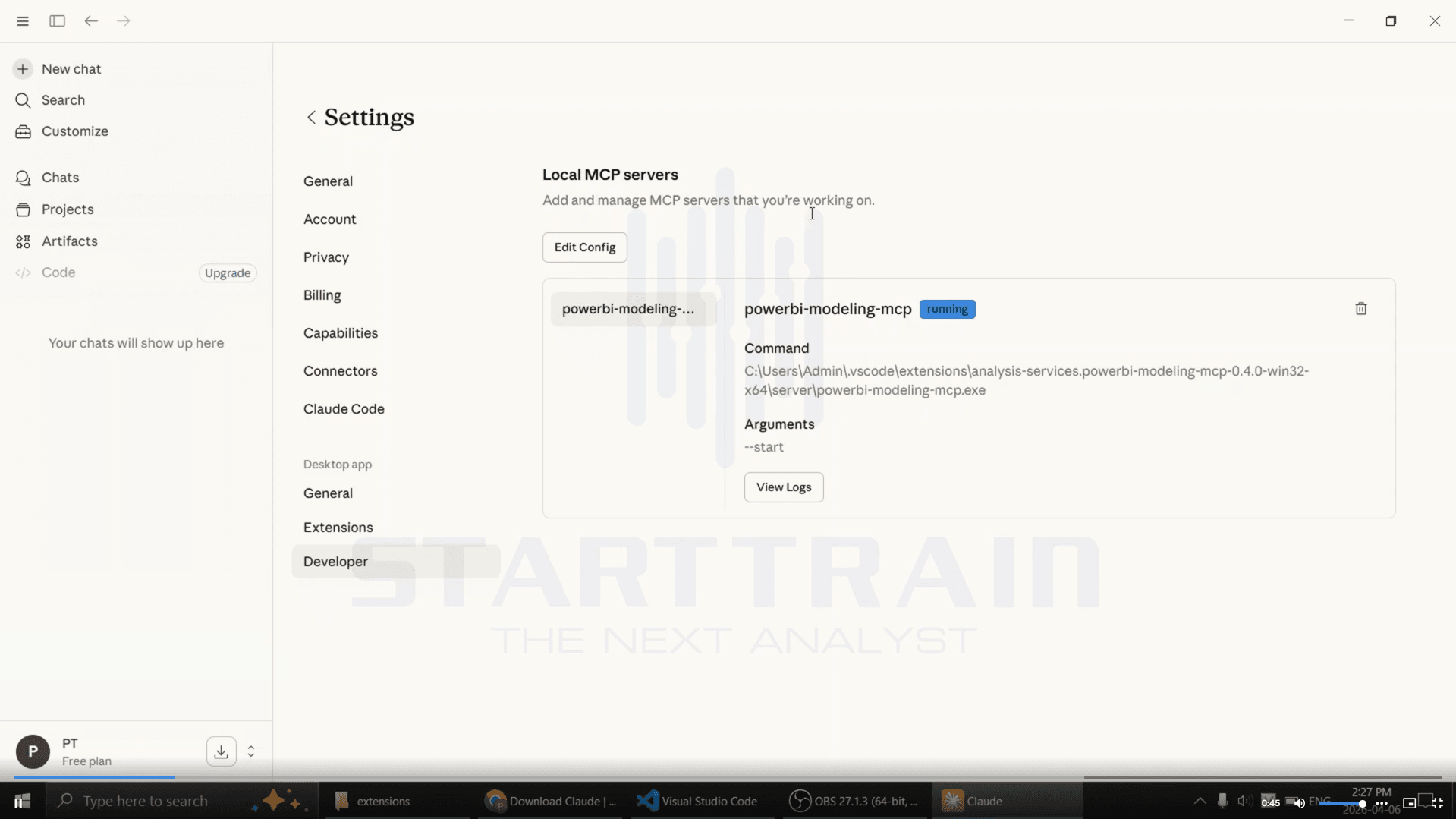
Task: Select the Claude Code settings section
Action: (x=344, y=409)
